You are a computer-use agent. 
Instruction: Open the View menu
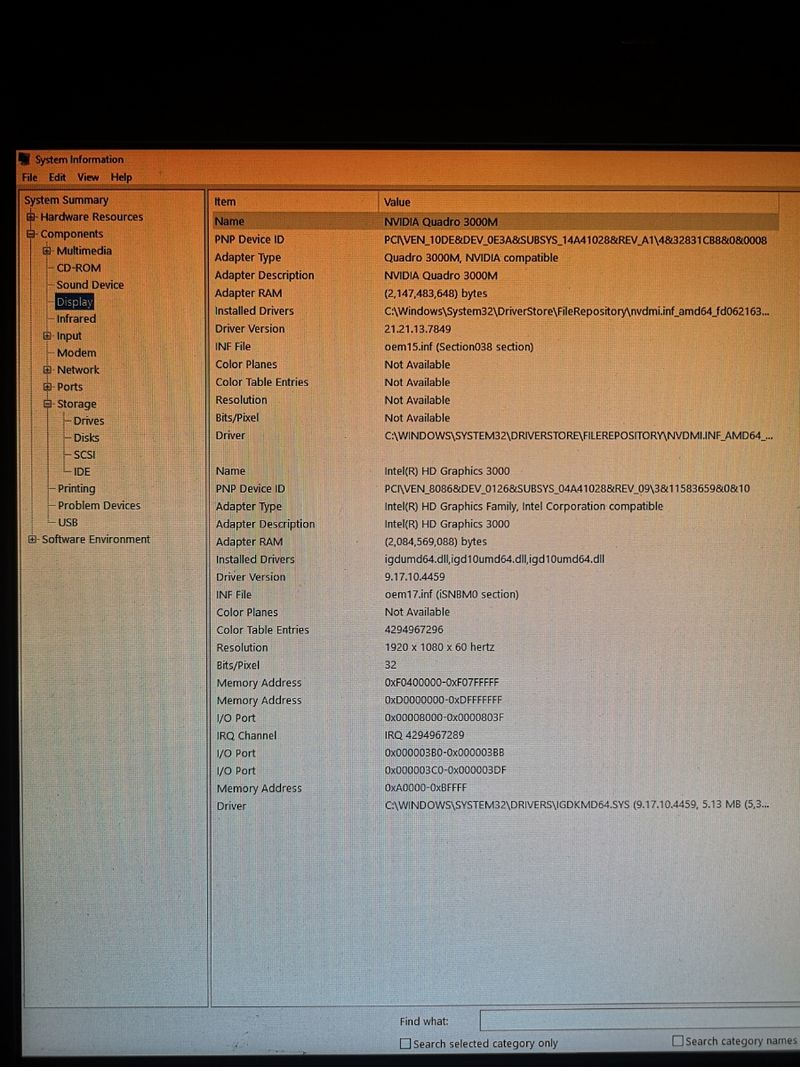(88, 177)
